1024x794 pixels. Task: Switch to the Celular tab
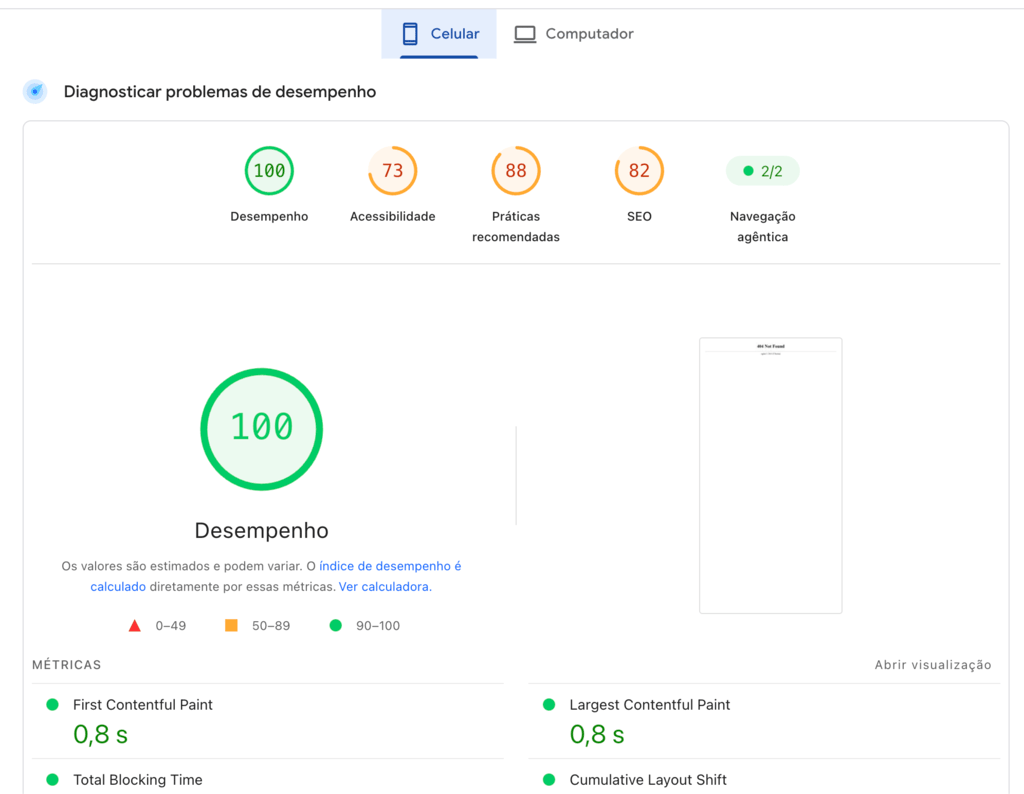coord(439,34)
